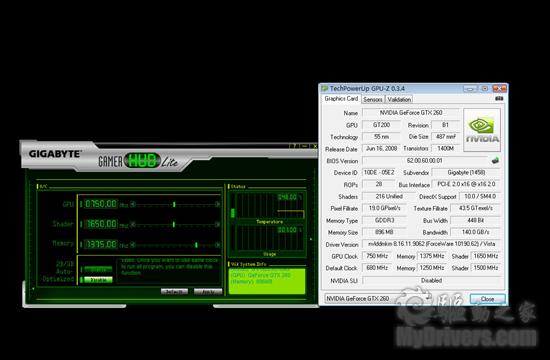Click the GPU clock slider handle
The image size is (550, 360).
(x=174, y=204)
